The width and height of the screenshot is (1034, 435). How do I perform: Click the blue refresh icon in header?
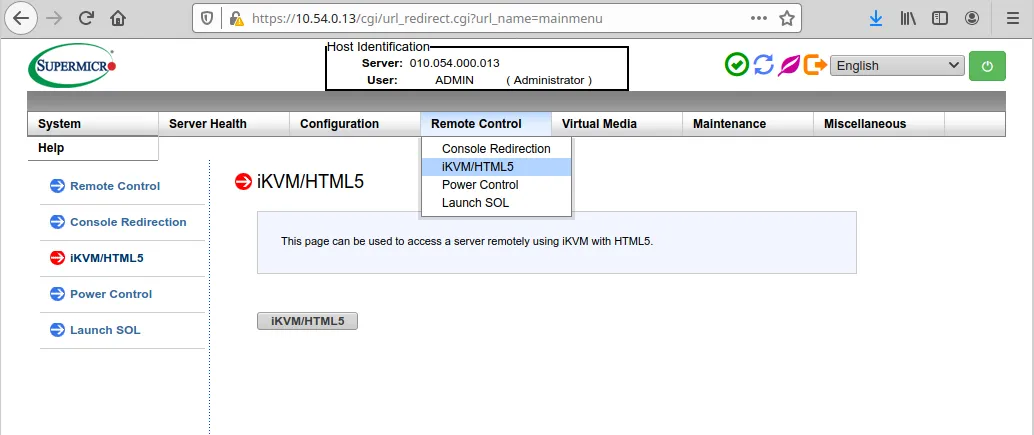coord(764,65)
